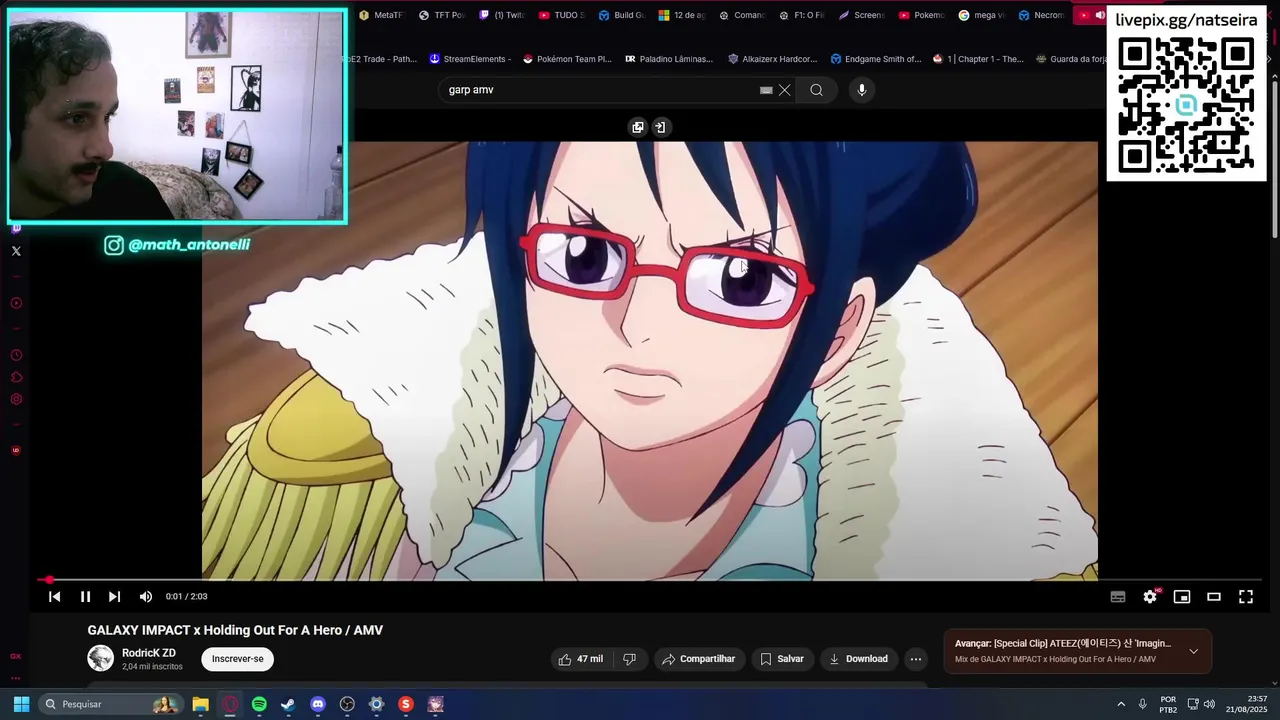This screenshot has height=720, width=1280.
Task: Open browser settings gear in sidebar
Action: click(16, 399)
